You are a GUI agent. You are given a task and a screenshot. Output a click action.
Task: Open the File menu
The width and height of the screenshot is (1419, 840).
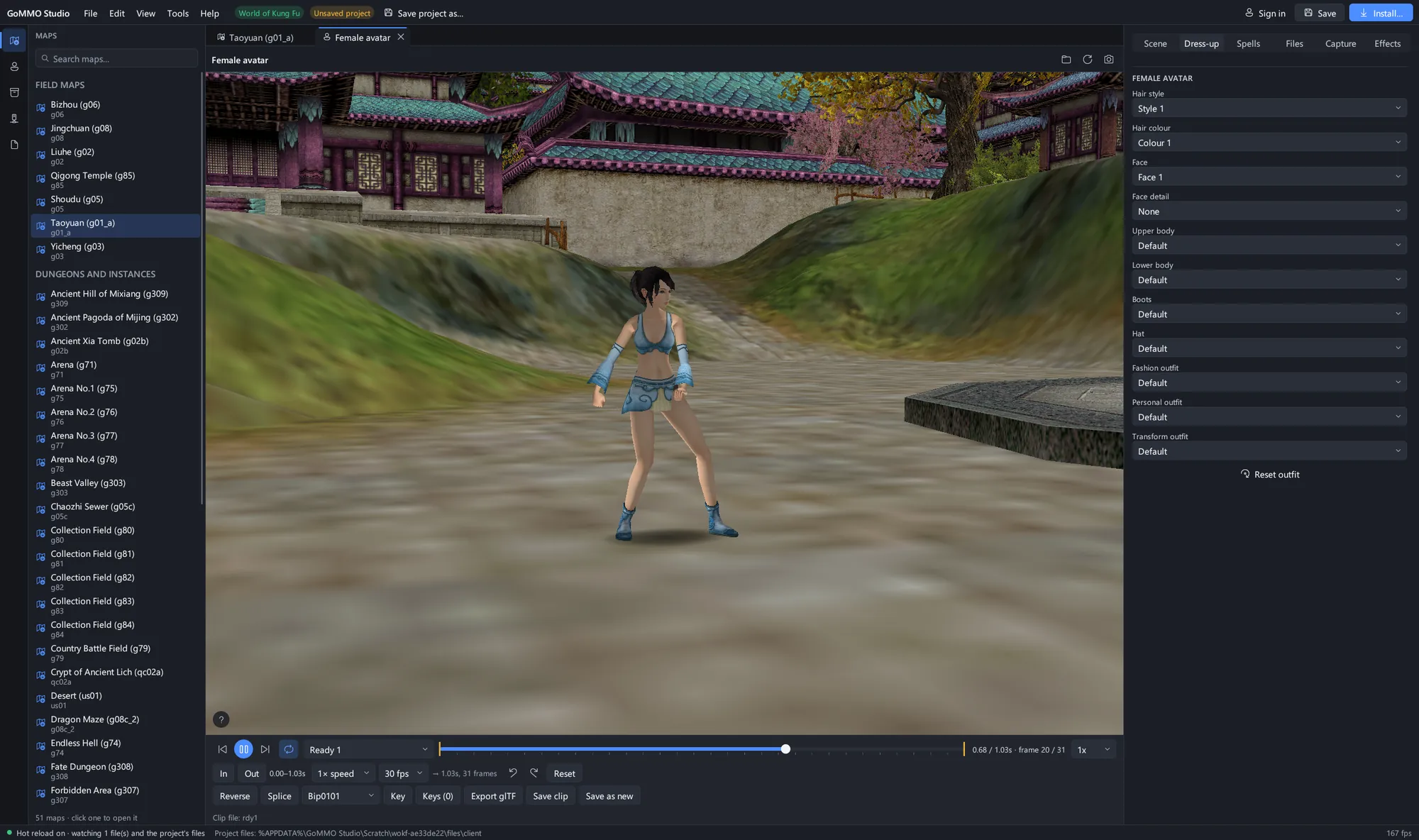[90, 13]
